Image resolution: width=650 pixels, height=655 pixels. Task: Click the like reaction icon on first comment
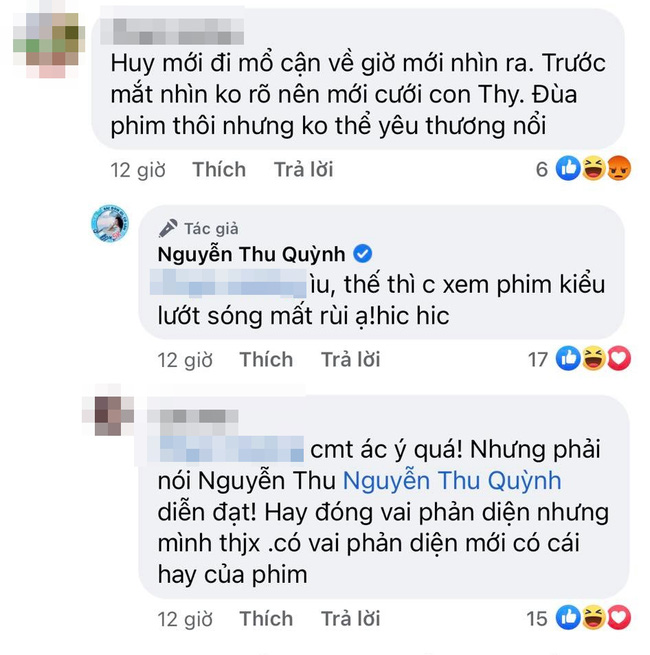[x=568, y=168]
